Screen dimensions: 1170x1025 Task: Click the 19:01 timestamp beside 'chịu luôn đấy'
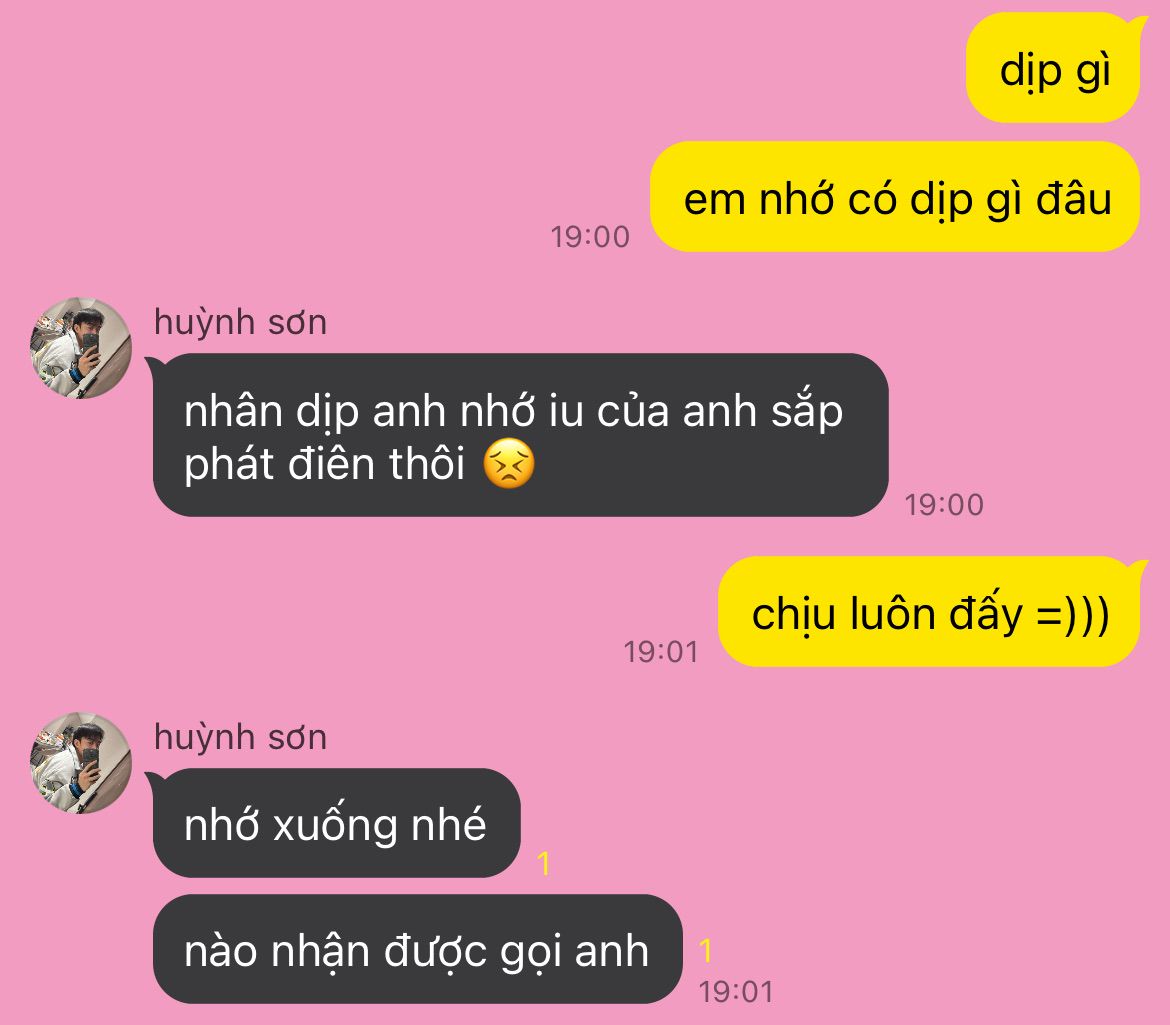[660, 651]
